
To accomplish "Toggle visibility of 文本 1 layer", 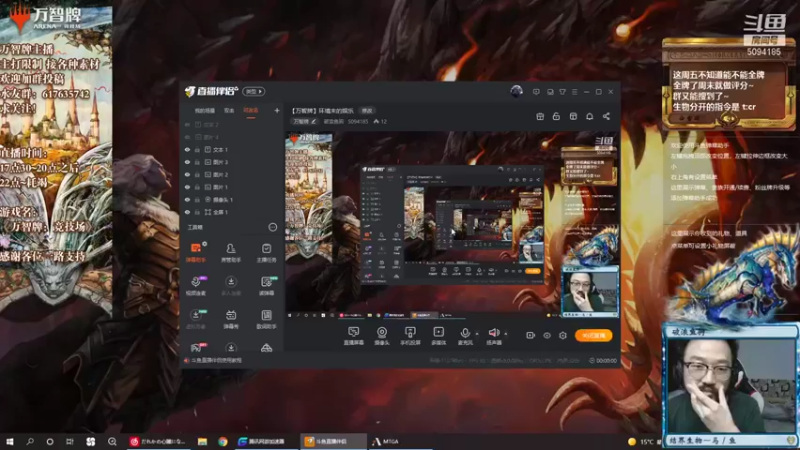I will point(187,149).
